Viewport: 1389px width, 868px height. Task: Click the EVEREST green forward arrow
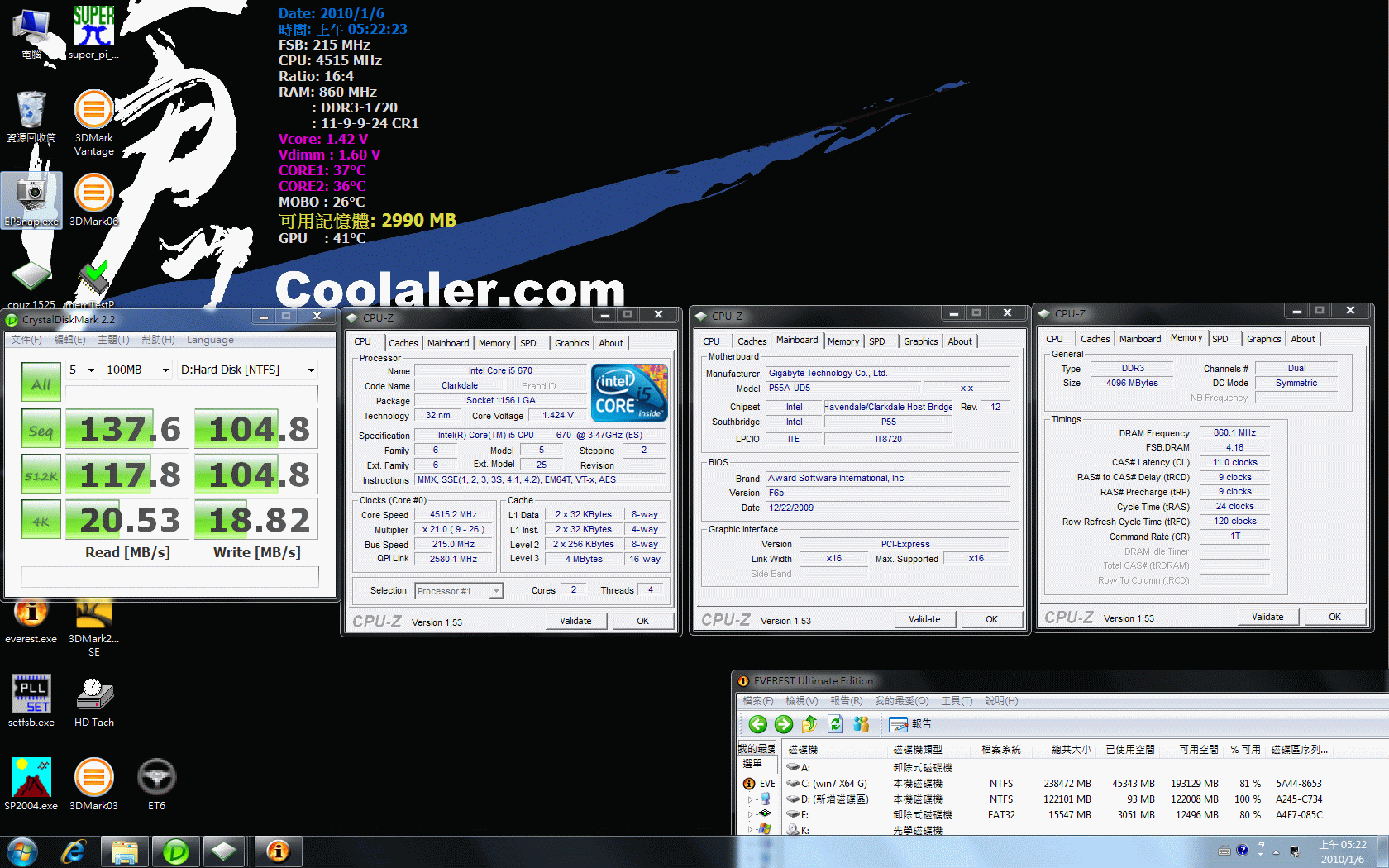(x=784, y=724)
